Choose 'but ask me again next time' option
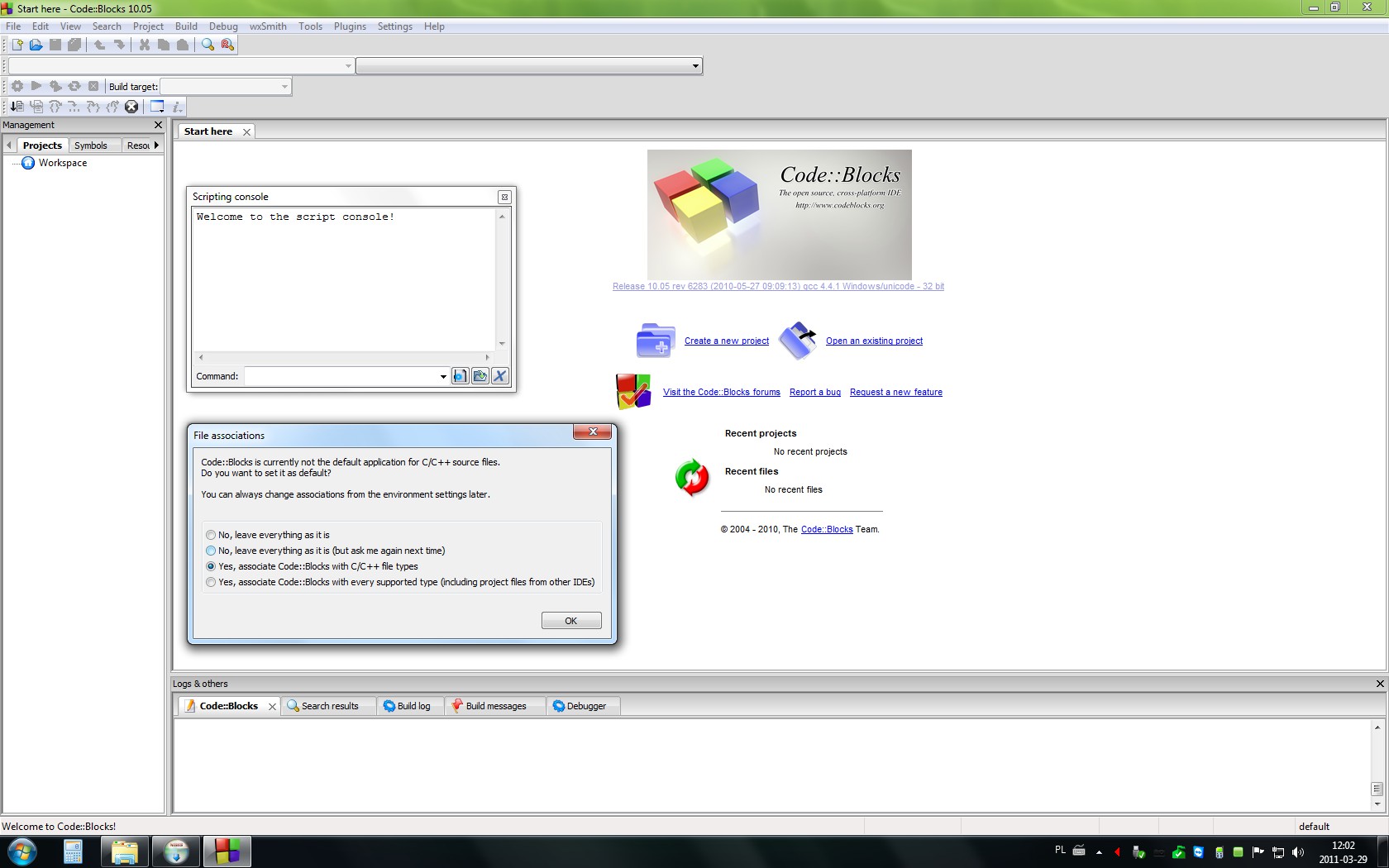The height and width of the screenshot is (868, 1389). pos(211,551)
